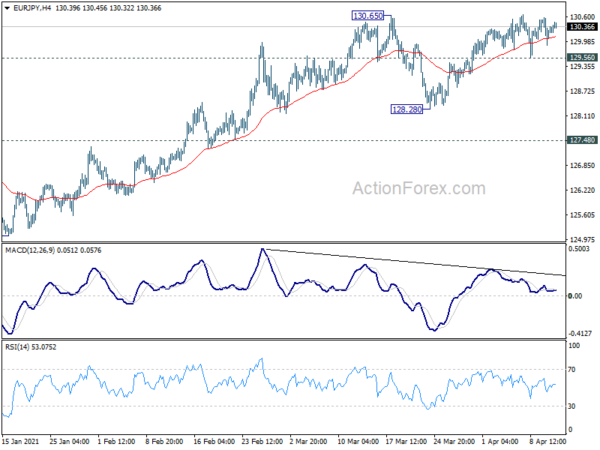Image resolution: width=600 pixels, height=450 pixels.
Task: Click the current price tag 130.366
Action: (x=582, y=27)
